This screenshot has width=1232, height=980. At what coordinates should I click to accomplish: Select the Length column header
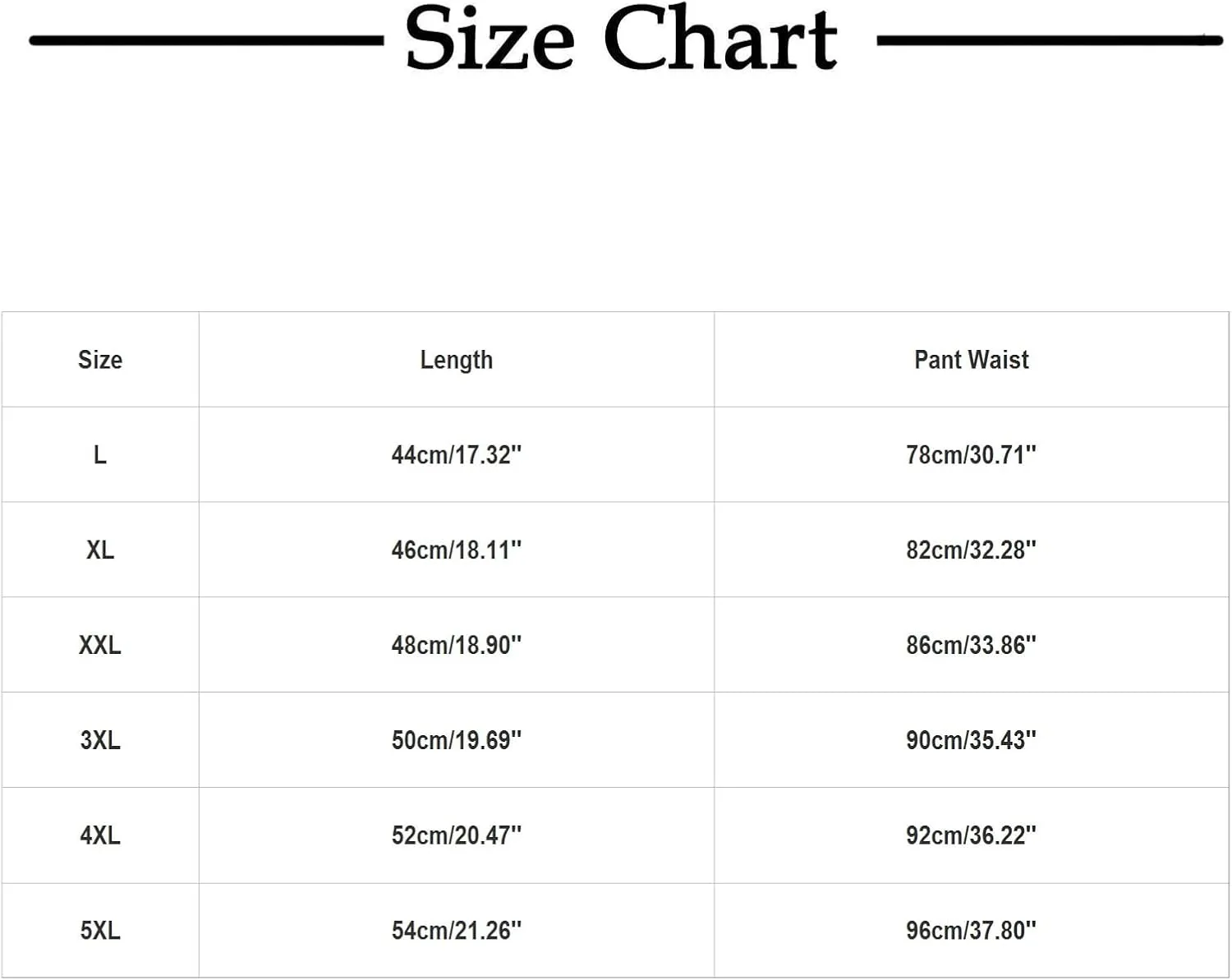coord(457,360)
